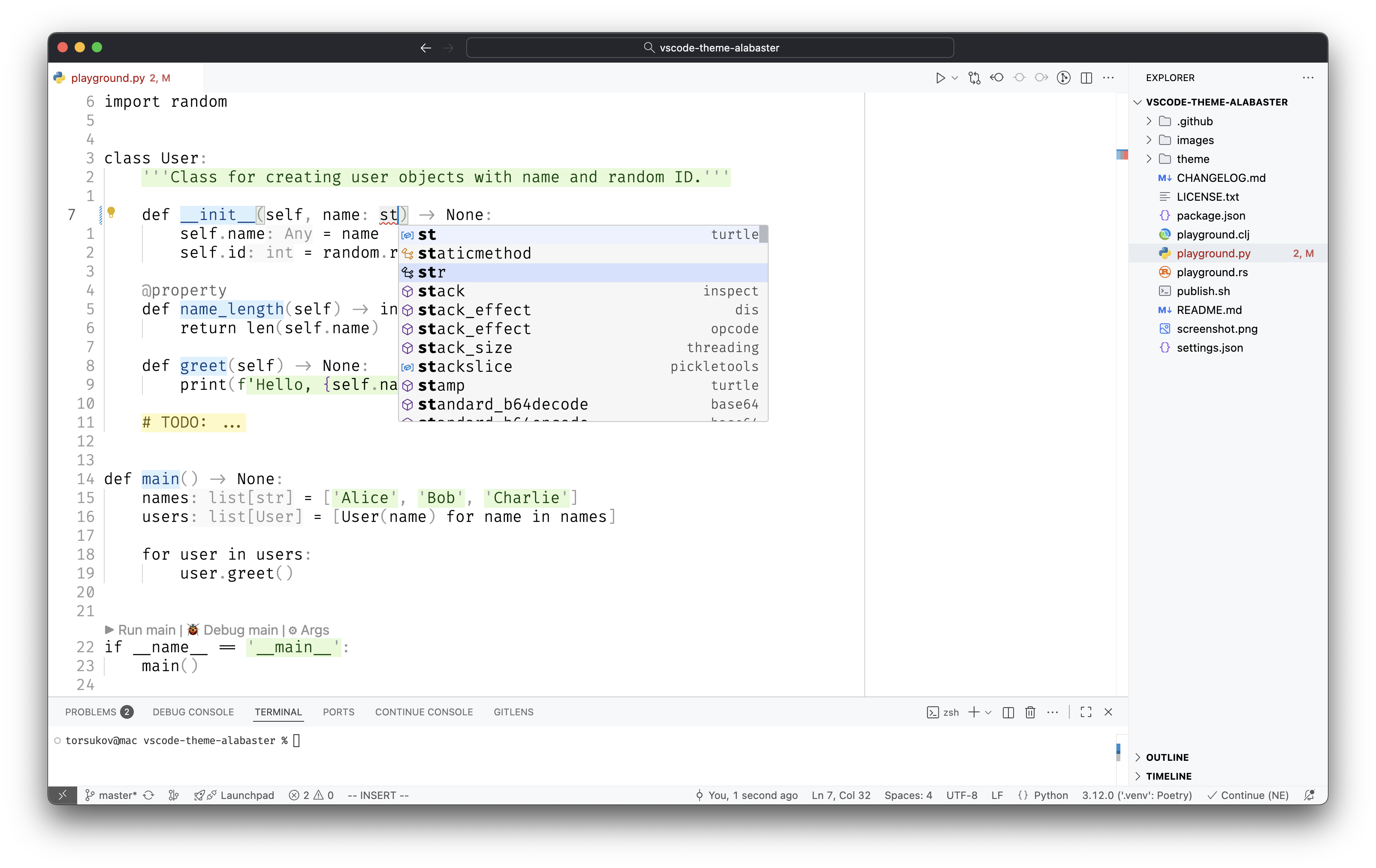Expand the TIMELINE section

pyautogui.click(x=1168, y=776)
